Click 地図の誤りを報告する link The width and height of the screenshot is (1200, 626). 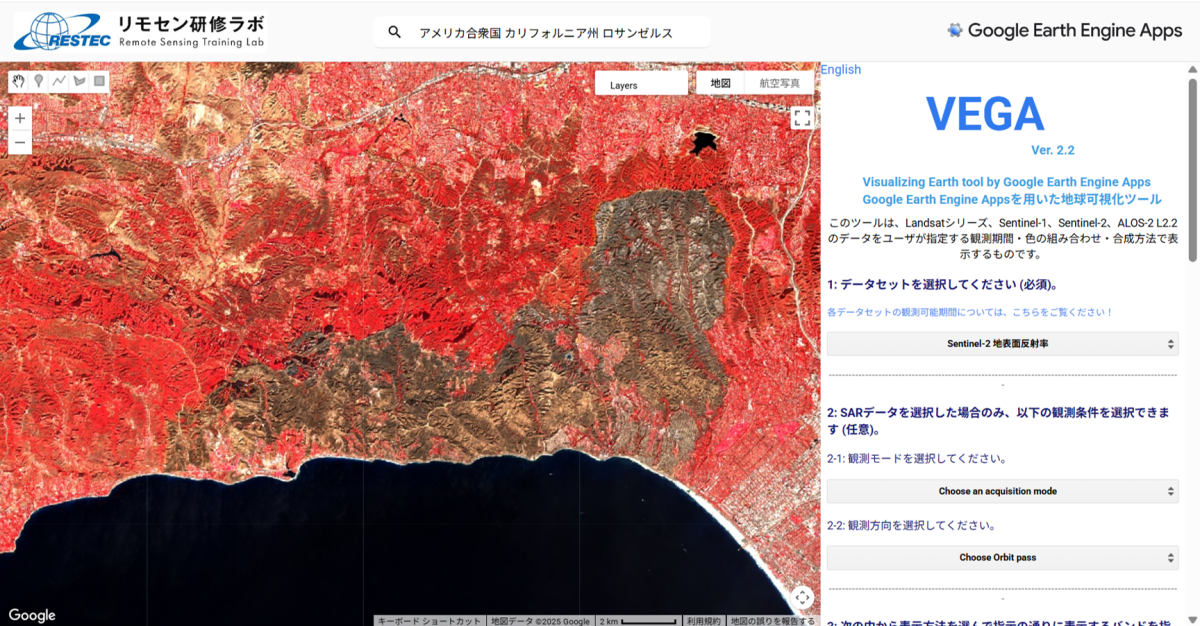(772, 621)
